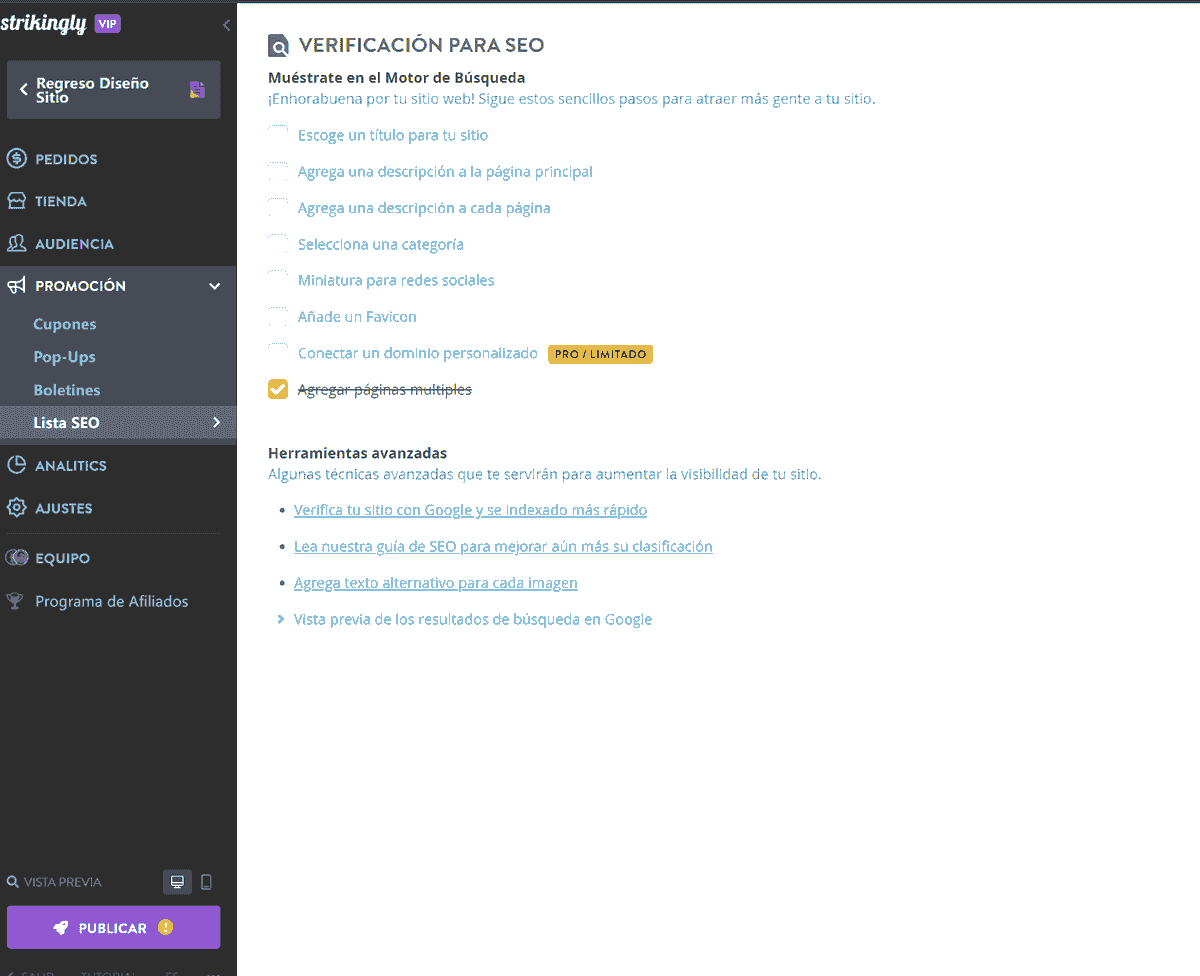Viewport: 1200px width, 976px height.
Task: Click the Vista Previa magnifier icon
Action: pyautogui.click(x=12, y=882)
